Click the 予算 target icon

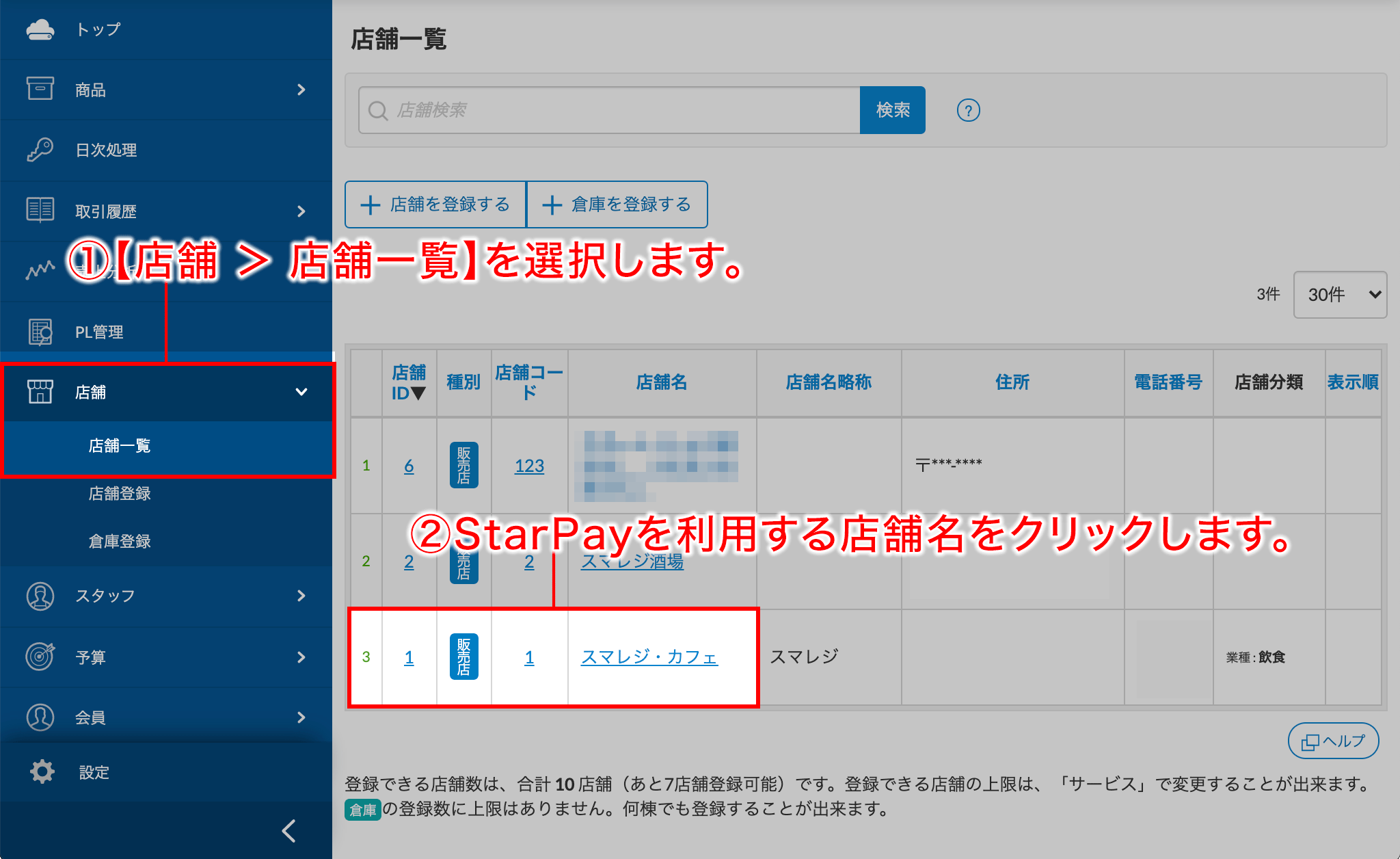40,657
